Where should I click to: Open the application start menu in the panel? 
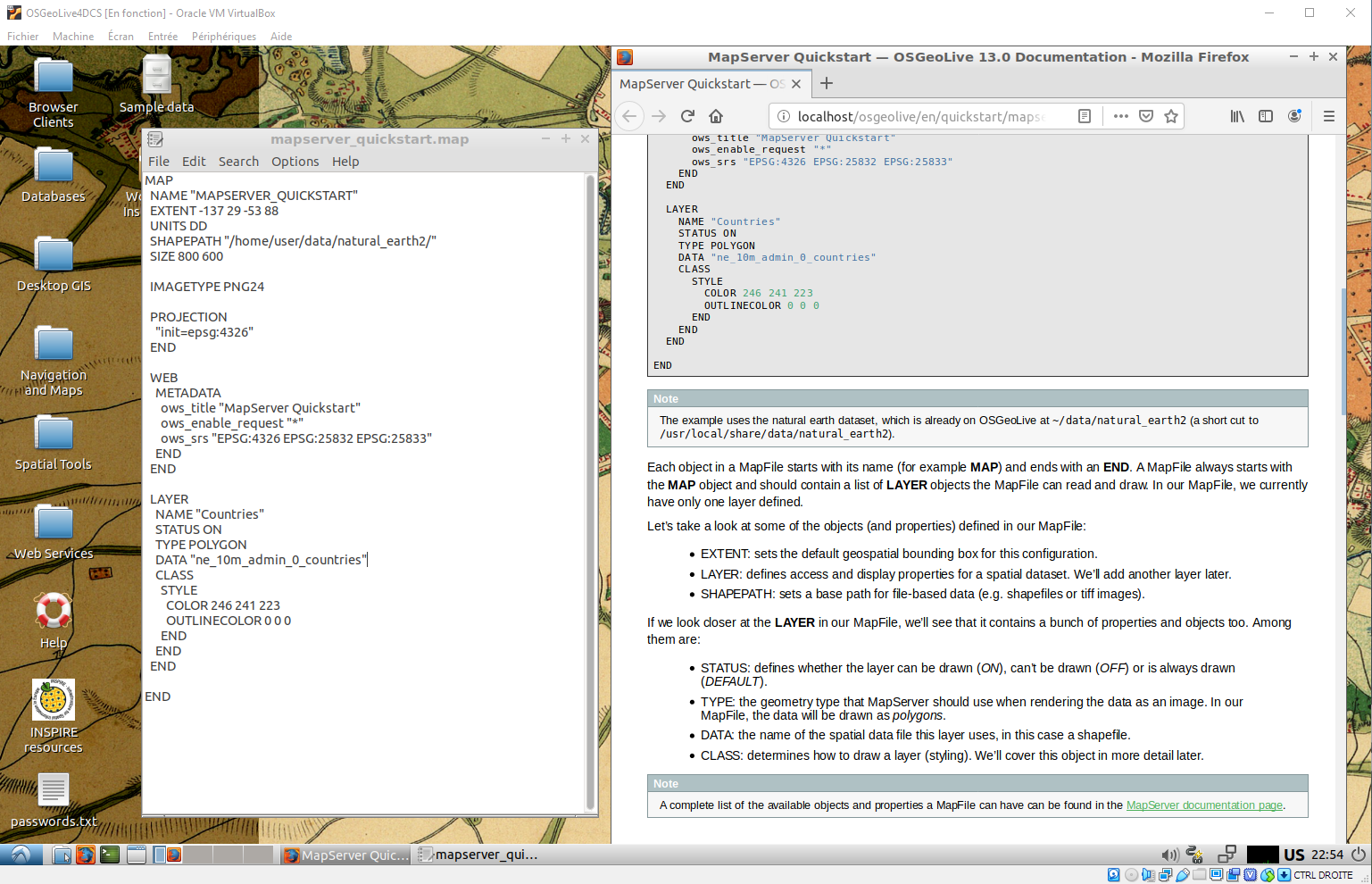click(x=21, y=855)
